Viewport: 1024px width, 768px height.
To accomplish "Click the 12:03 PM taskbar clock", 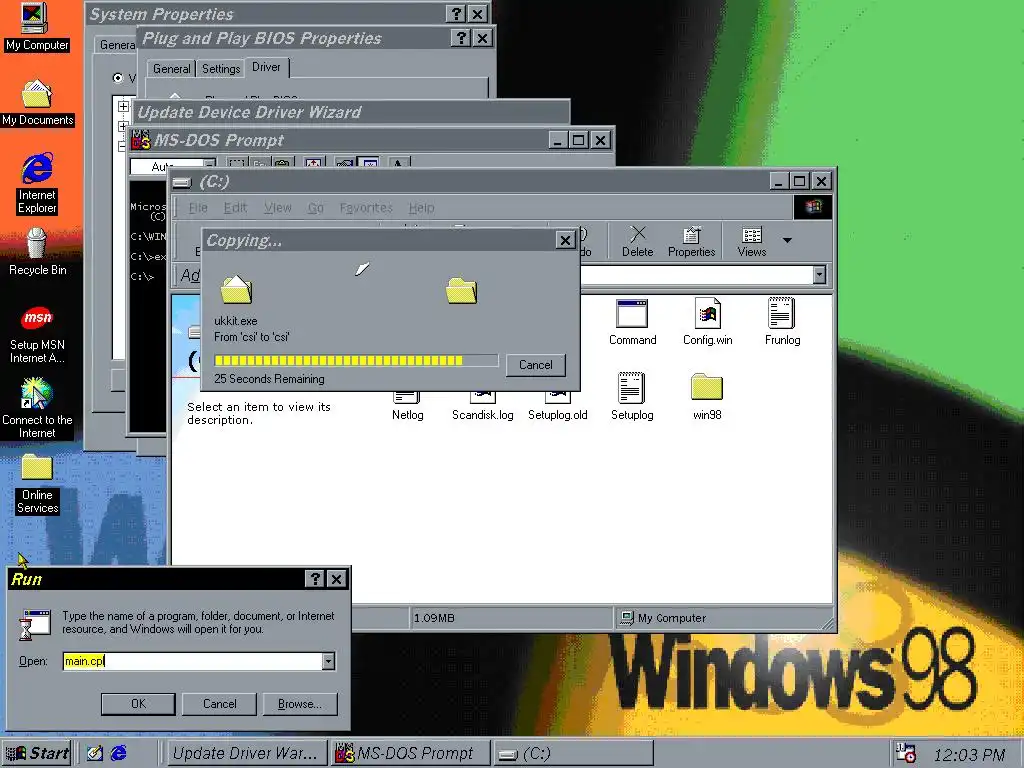I will tap(968, 755).
